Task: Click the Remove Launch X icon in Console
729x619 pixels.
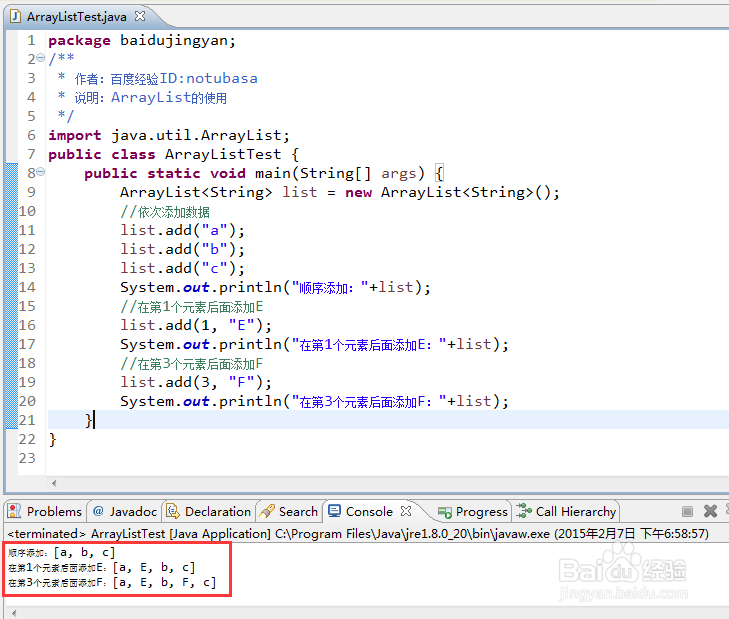Action: [x=710, y=511]
